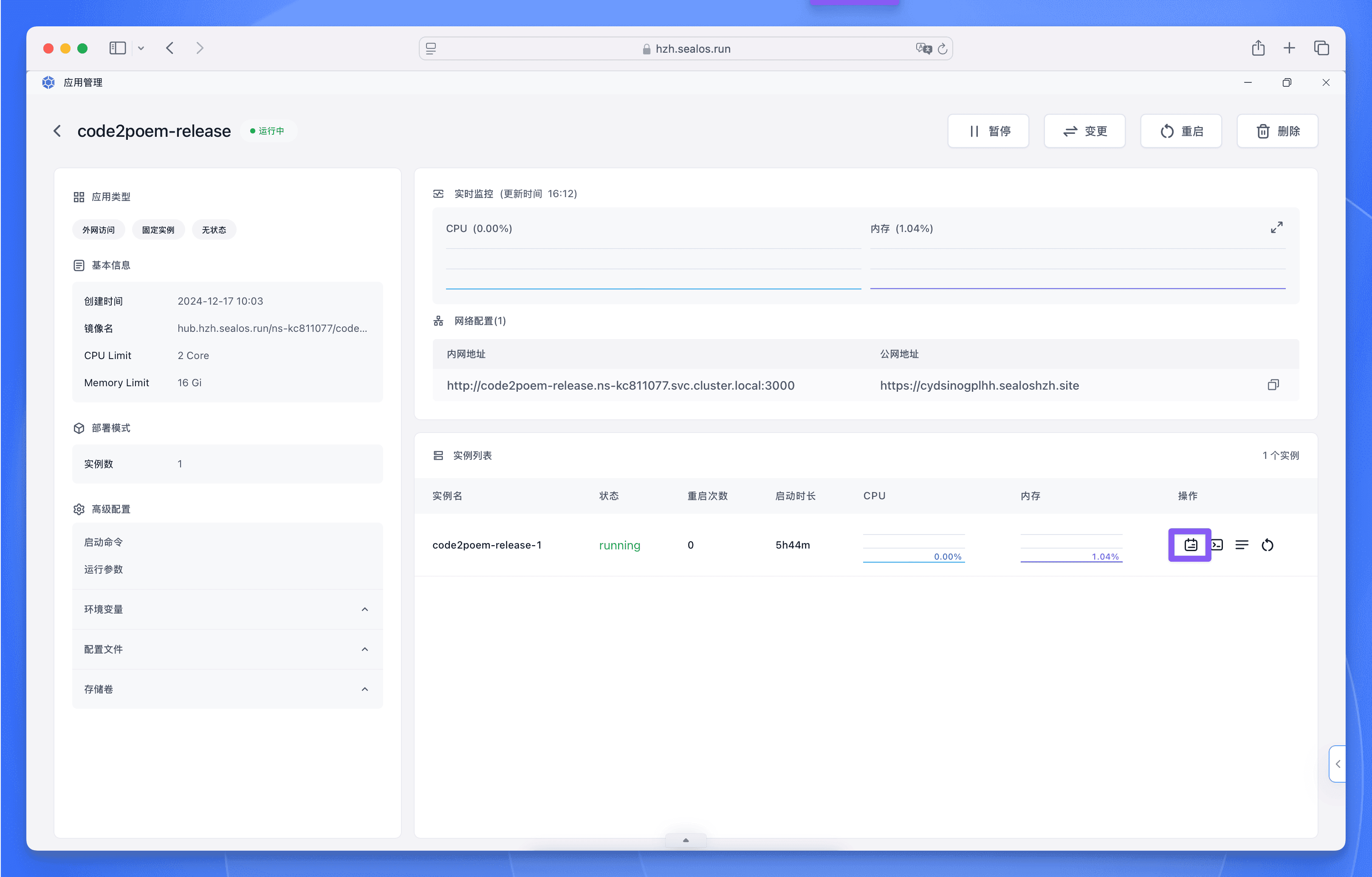Click the translate icon in address bar
Viewport: 1372px width, 877px height.
pyautogui.click(x=923, y=48)
